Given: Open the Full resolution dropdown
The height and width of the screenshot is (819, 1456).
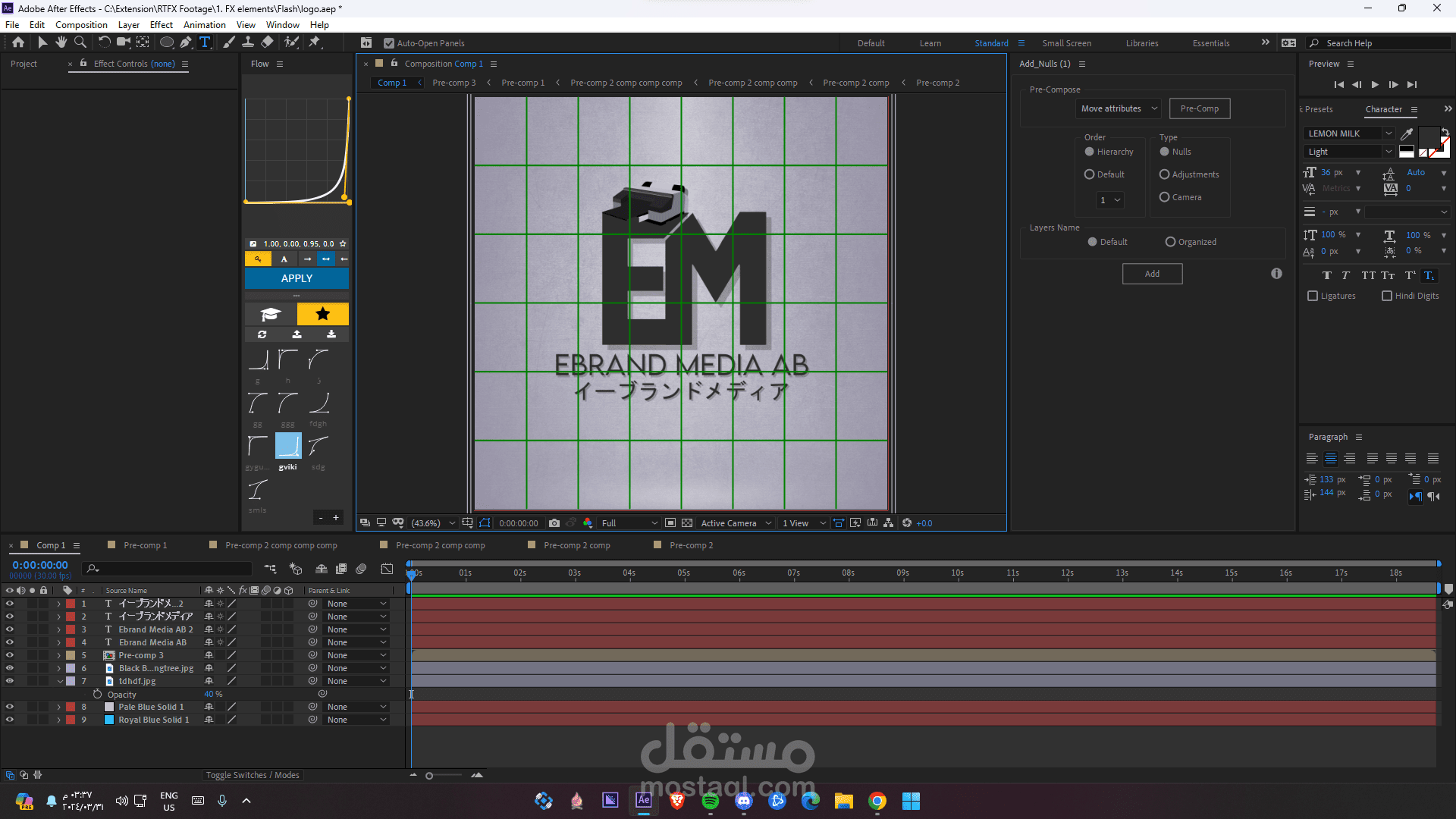Looking at the screenshot, I should pyautogui.click(x=629, y=523).
